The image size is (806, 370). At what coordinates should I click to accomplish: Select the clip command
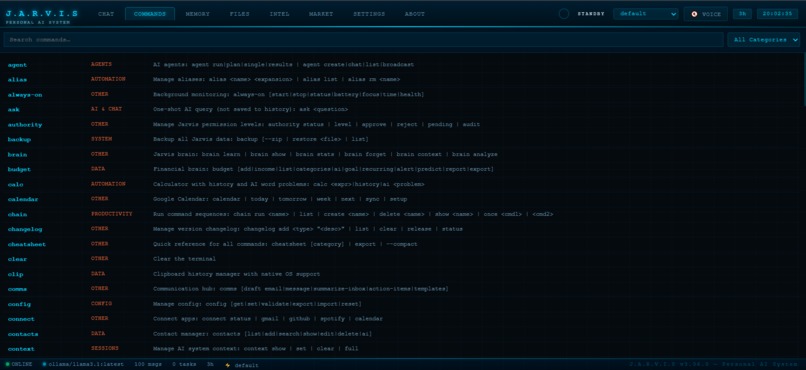pos(15,274)
